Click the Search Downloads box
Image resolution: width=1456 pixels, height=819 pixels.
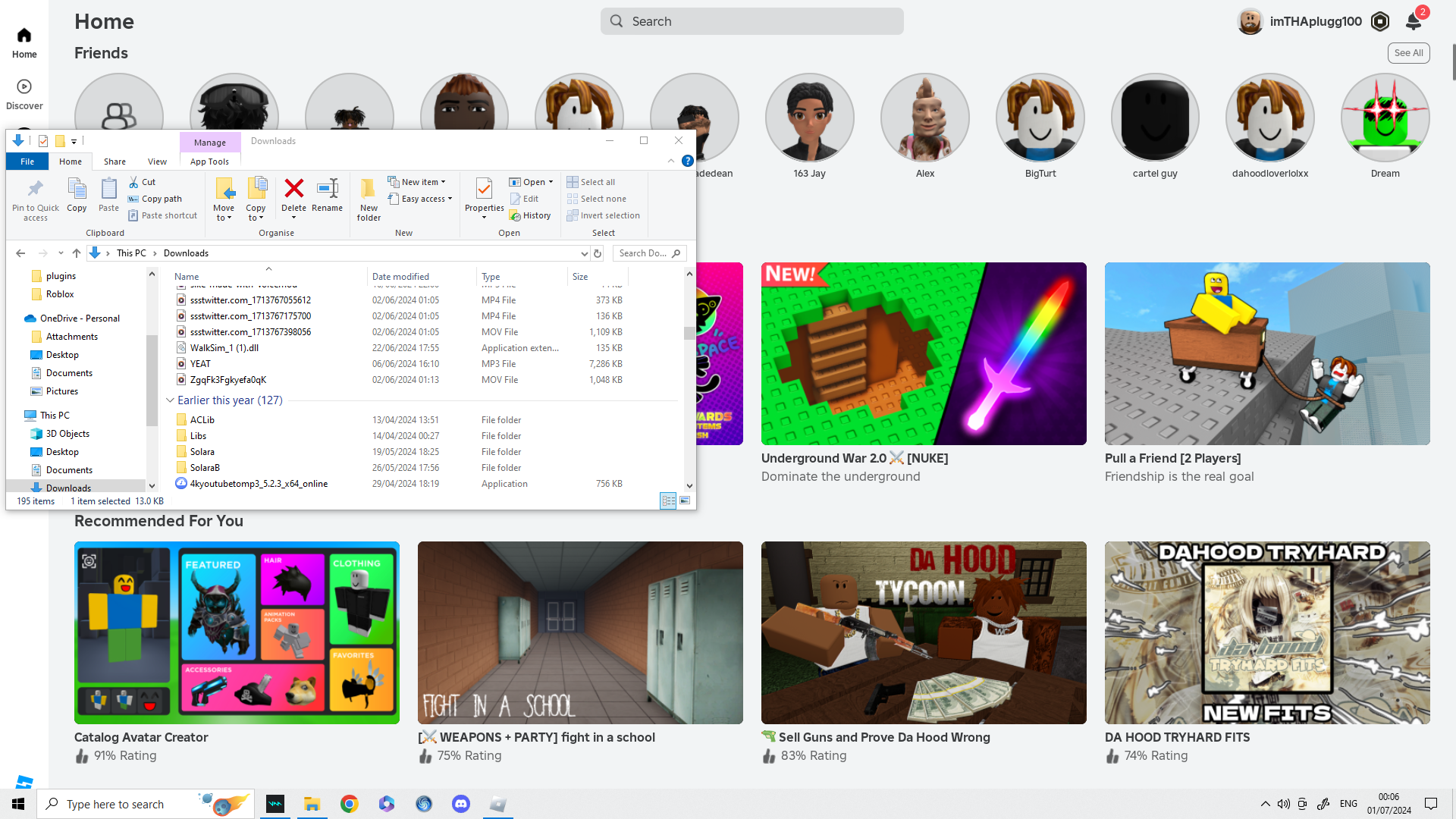648,253
